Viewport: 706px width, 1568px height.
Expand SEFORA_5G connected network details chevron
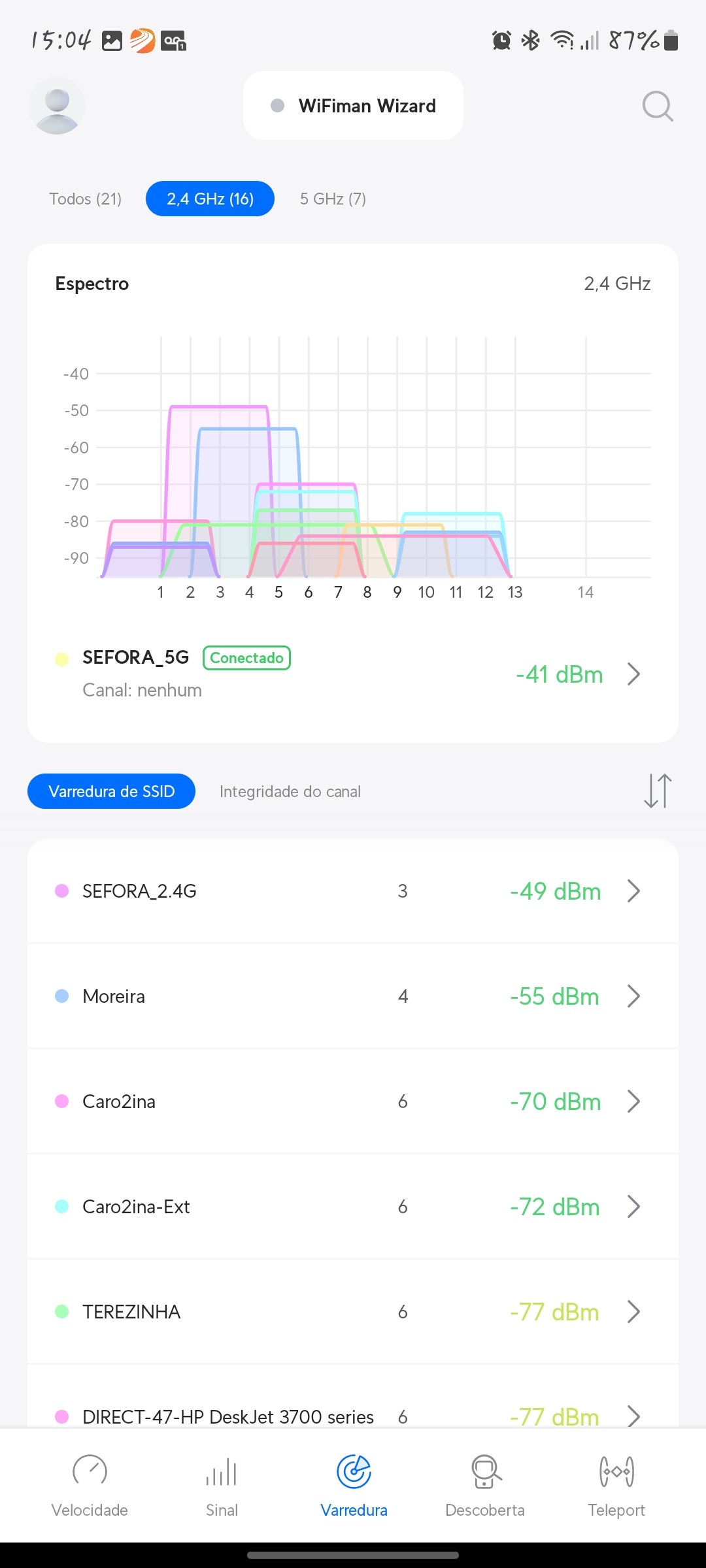pyautogui.click(x=633, y=674)
